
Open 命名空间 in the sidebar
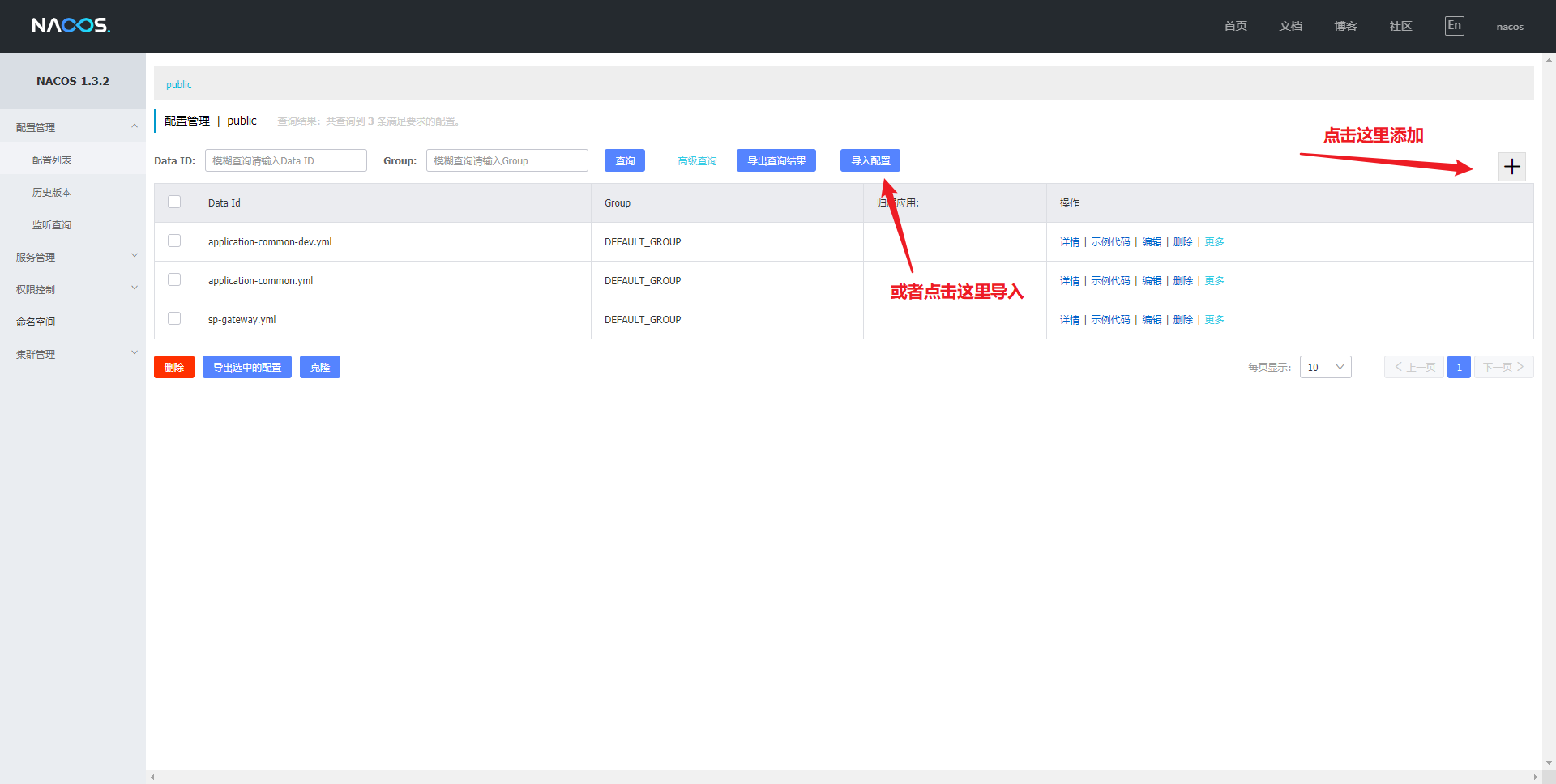[73, 322]
